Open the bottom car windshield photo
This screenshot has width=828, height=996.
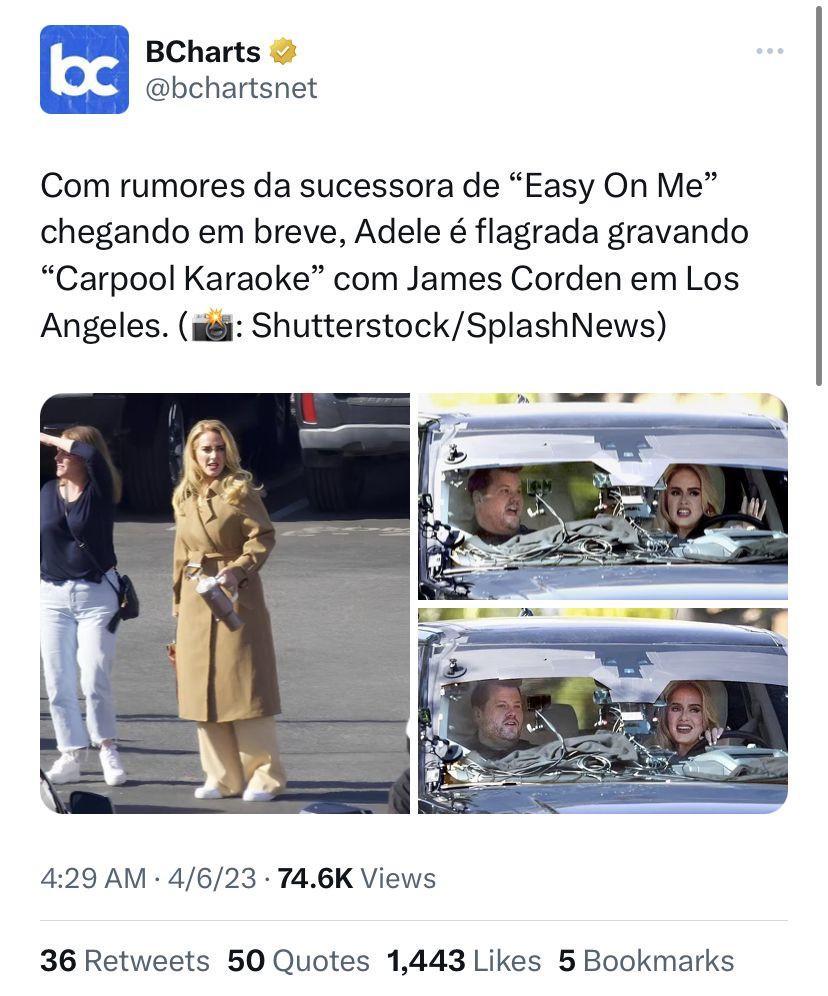[603, 711]
